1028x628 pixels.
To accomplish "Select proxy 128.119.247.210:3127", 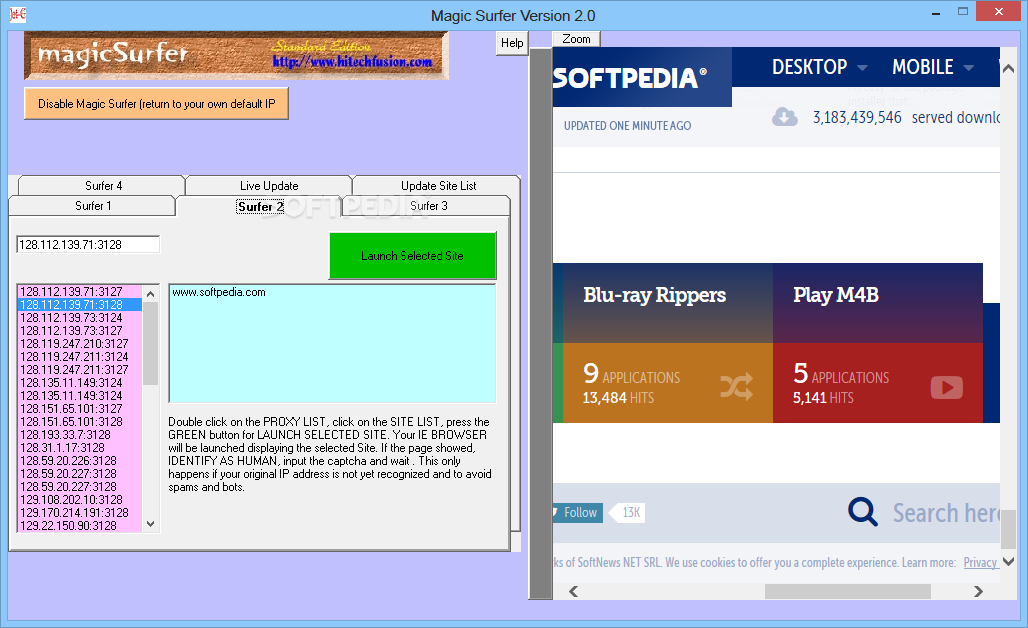I will click(x=79, y=344).
